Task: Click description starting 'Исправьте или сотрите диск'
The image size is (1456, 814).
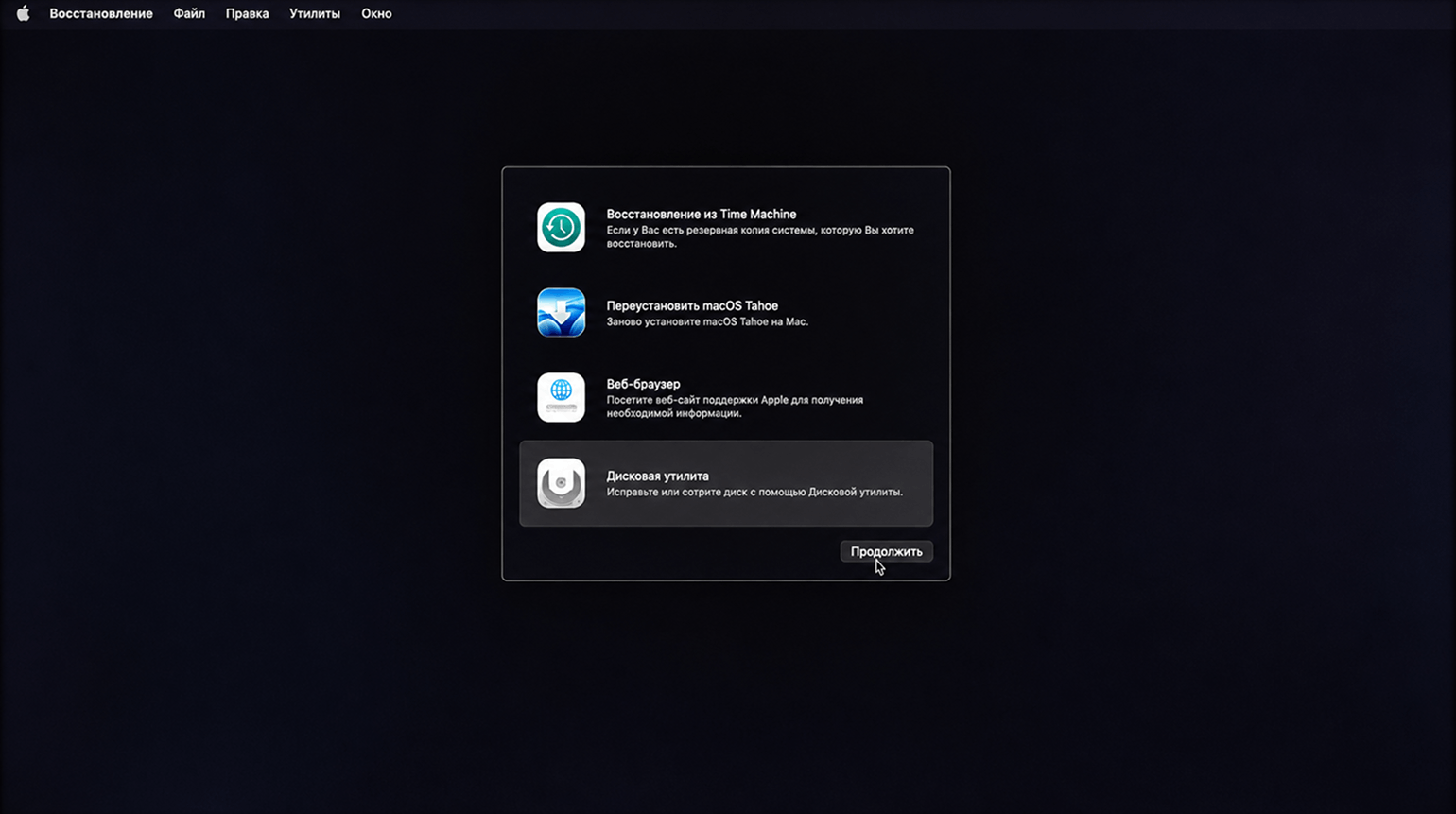Action: tap(754, 492)
